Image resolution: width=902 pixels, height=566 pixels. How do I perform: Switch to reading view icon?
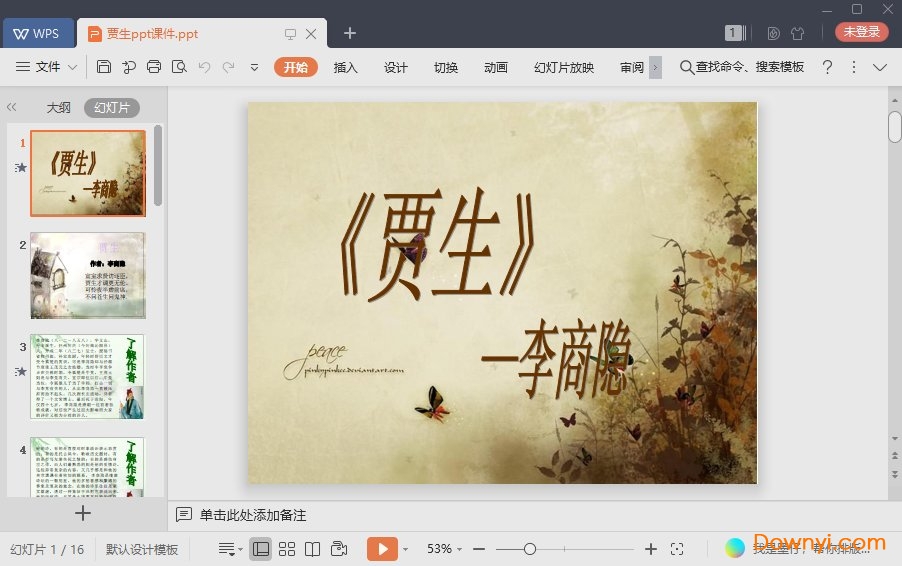pyautogui.click(x=312, y=549)
